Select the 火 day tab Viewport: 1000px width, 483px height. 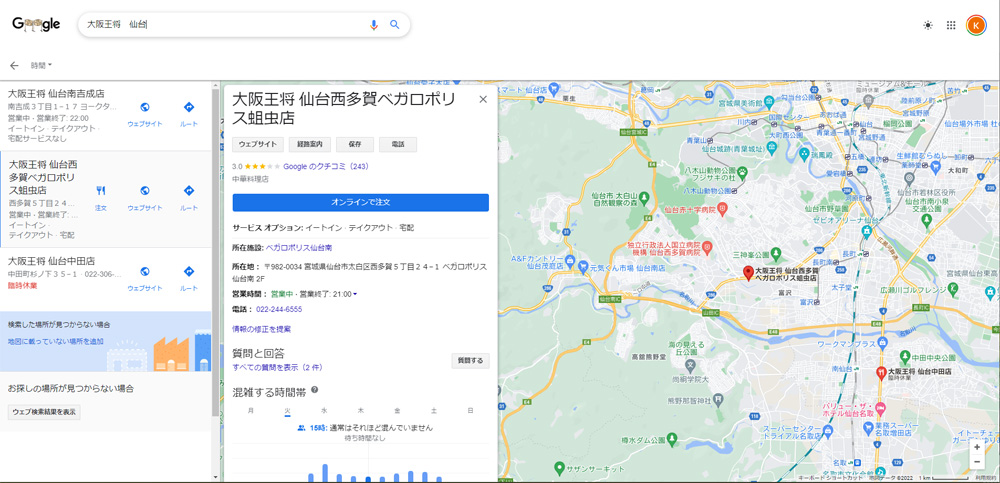pos(288,411)
